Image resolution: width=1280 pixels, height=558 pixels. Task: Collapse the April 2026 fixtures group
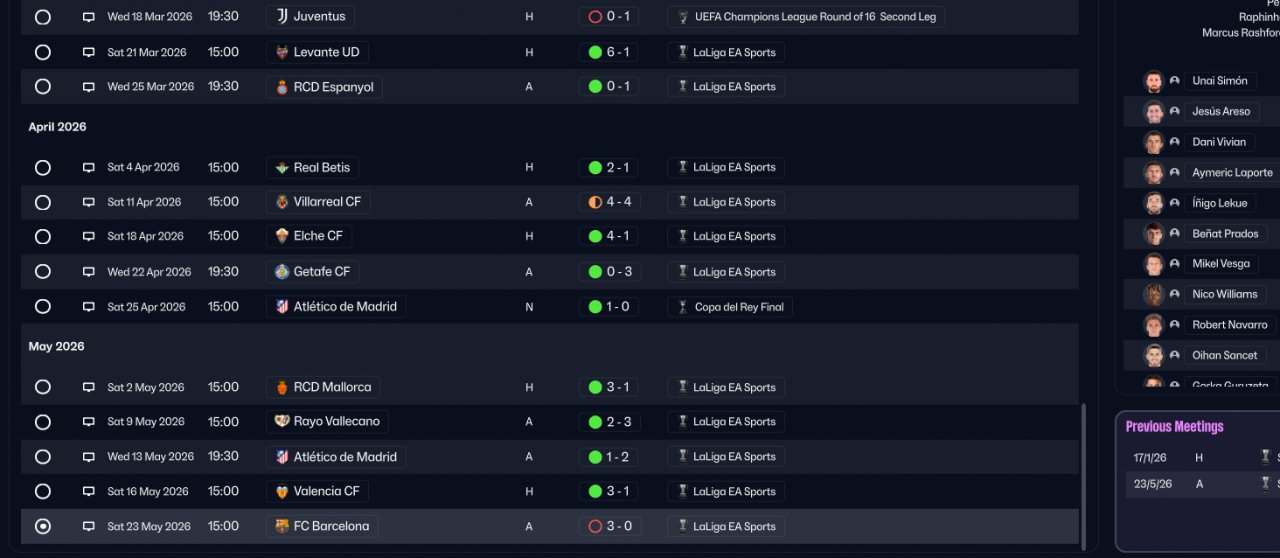pos(57,127)
